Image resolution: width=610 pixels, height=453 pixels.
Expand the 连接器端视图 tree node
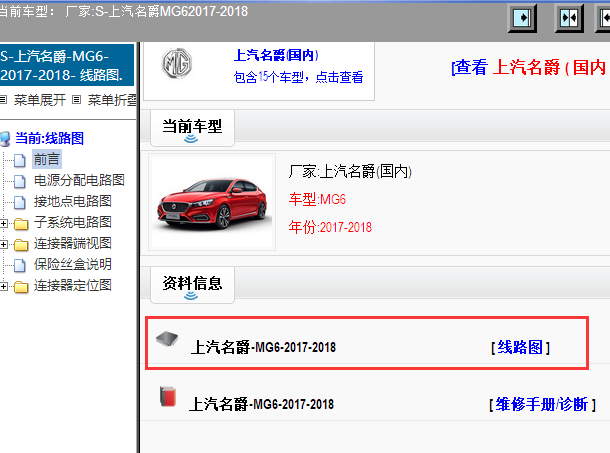tap(4, 244)
